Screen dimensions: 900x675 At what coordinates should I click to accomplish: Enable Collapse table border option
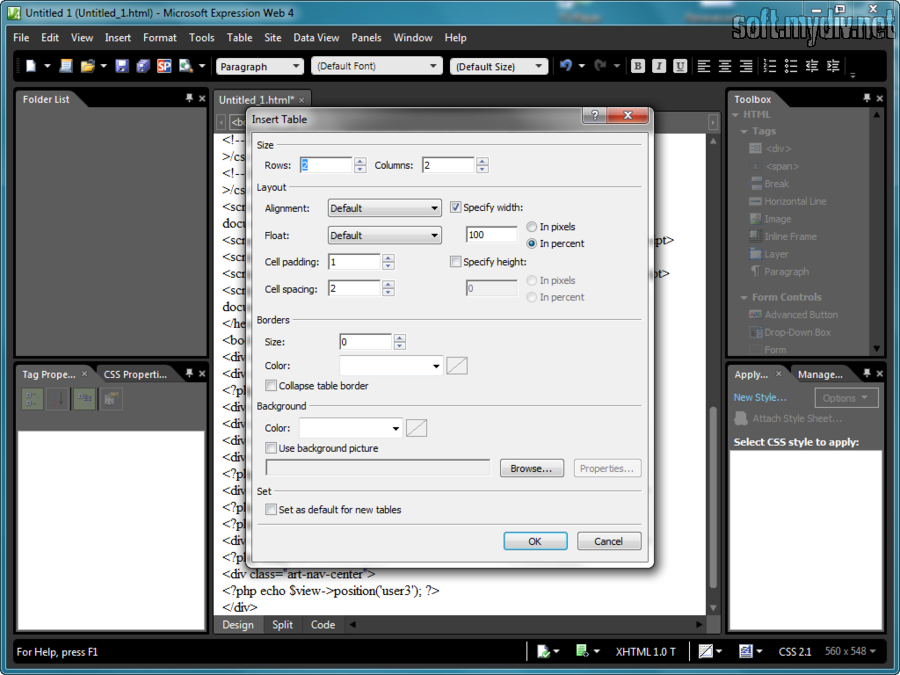[x=271, y=386]
